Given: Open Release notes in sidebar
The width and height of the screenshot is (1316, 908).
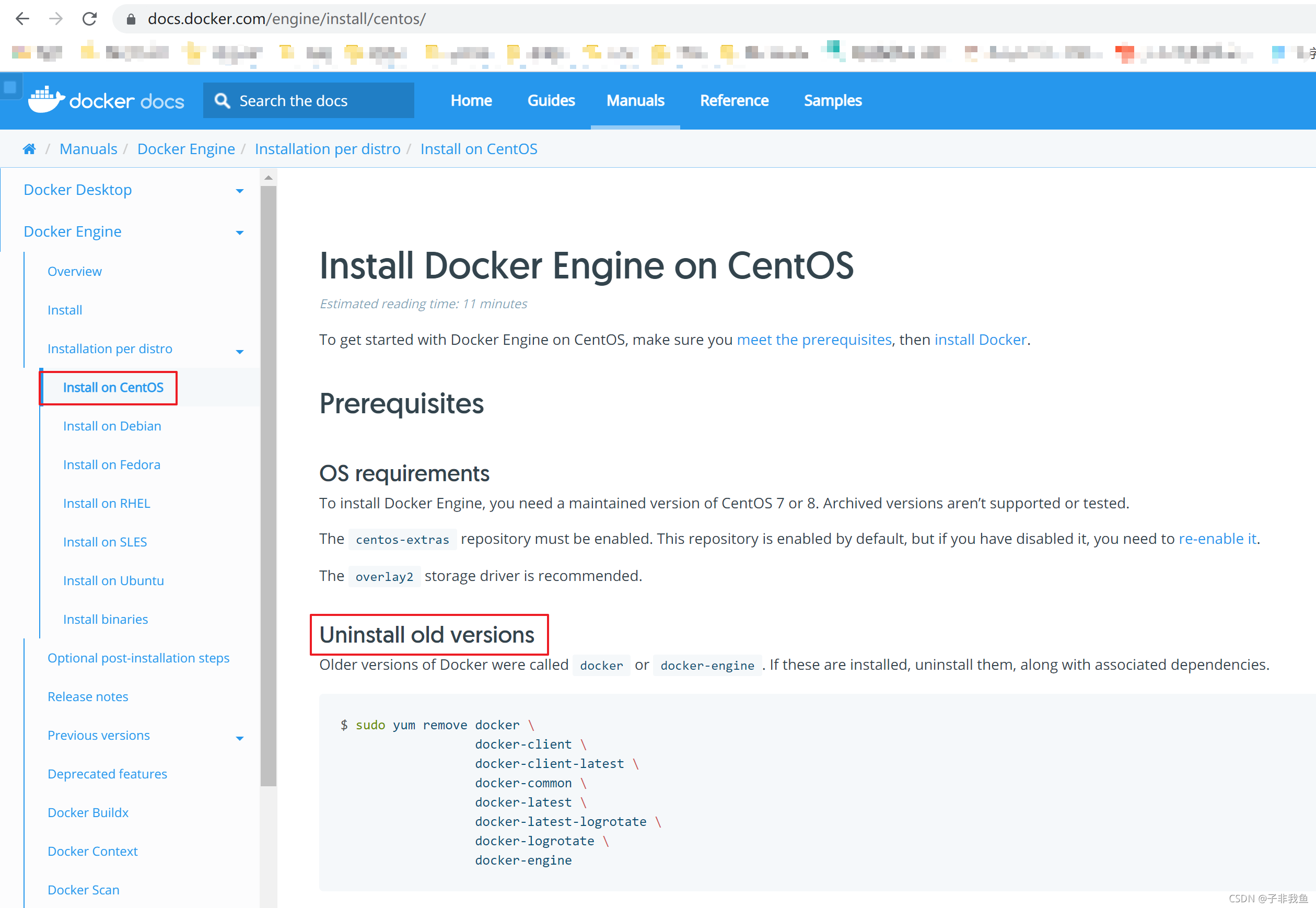Looking at the screenshot, I should tap(88, 697).
